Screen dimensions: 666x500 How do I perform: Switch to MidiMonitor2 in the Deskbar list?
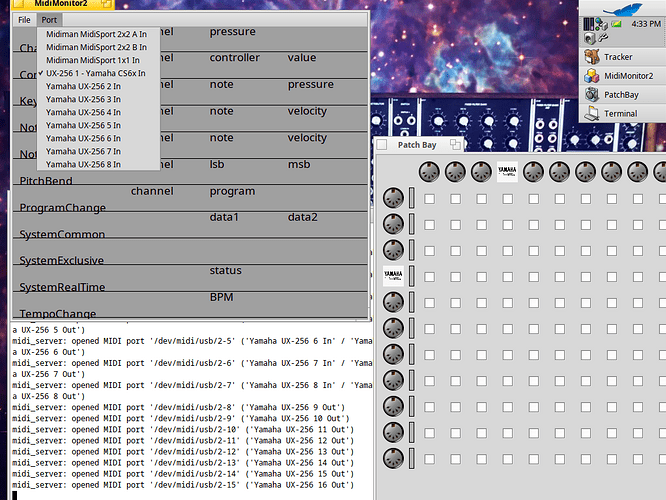coord(623,76)
